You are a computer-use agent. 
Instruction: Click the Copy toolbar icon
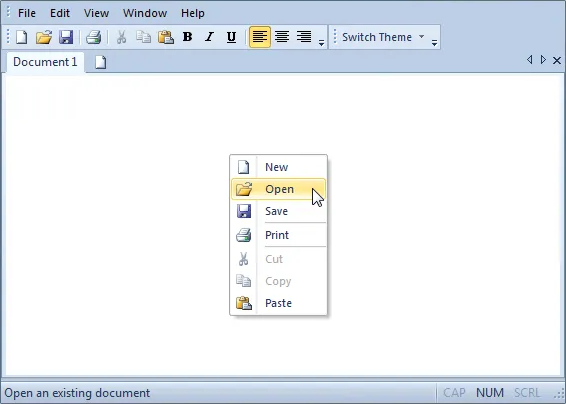point(143,37)
